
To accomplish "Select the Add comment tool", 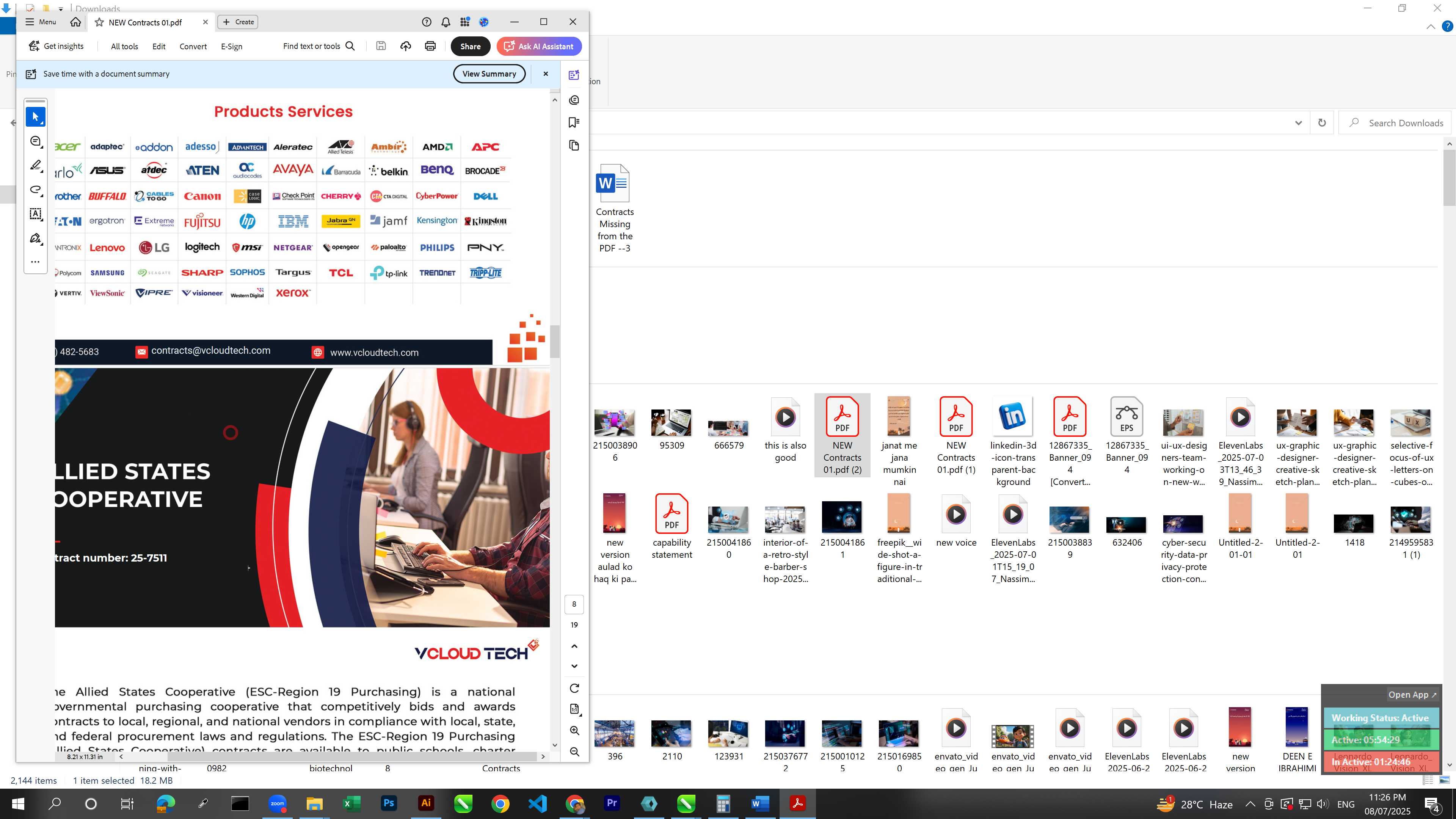I will [36, 141].
